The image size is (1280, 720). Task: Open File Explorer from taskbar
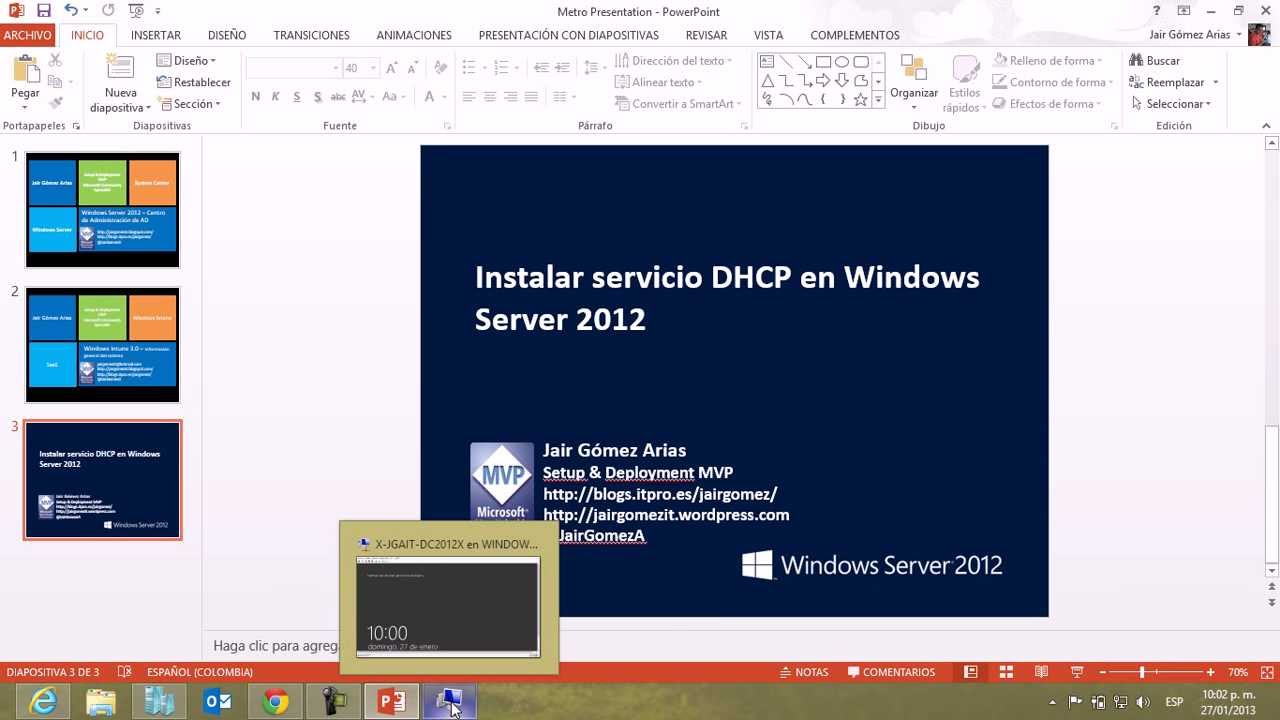pos(101,702)
